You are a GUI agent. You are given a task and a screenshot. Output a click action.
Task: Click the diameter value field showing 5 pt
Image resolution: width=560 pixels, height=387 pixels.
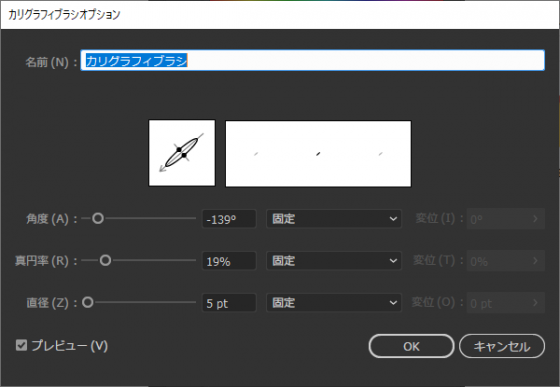[229, 303]
